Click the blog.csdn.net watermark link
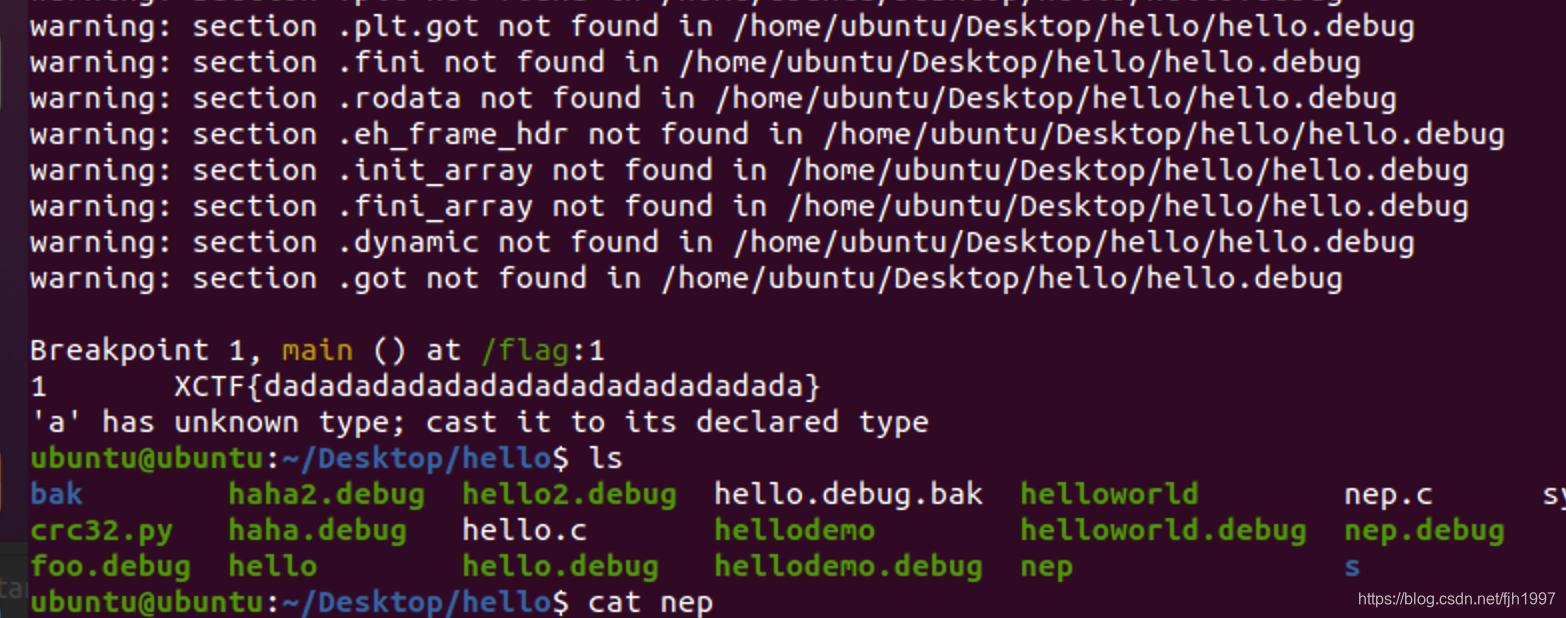This screenshot has height=618, width=1566. click(x=1456, y=599)
